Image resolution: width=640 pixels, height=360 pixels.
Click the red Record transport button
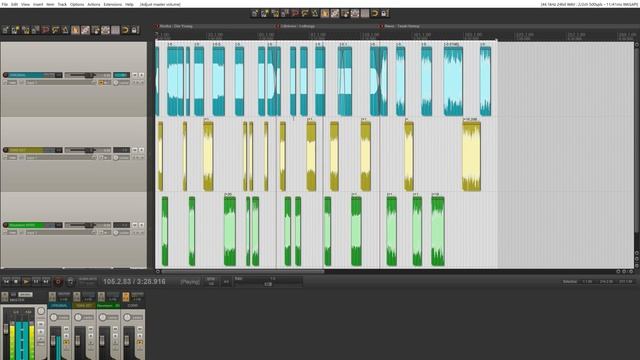click(x=58, y=281)
